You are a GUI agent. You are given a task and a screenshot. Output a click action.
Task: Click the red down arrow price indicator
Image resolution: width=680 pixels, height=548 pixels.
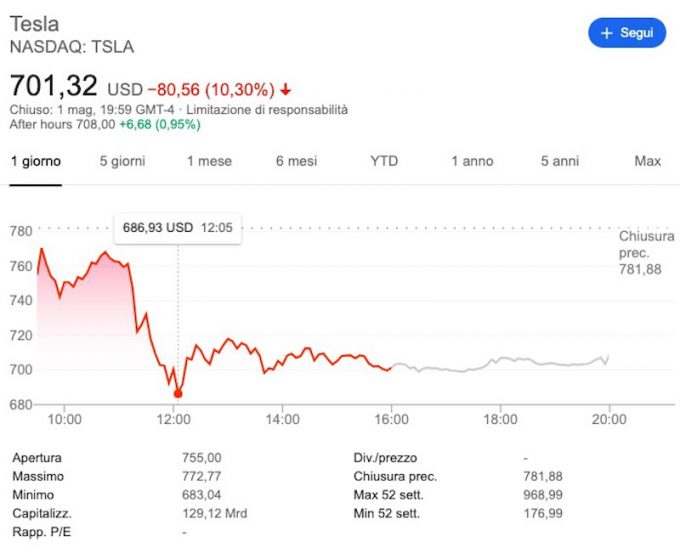[x=287, y=88]
